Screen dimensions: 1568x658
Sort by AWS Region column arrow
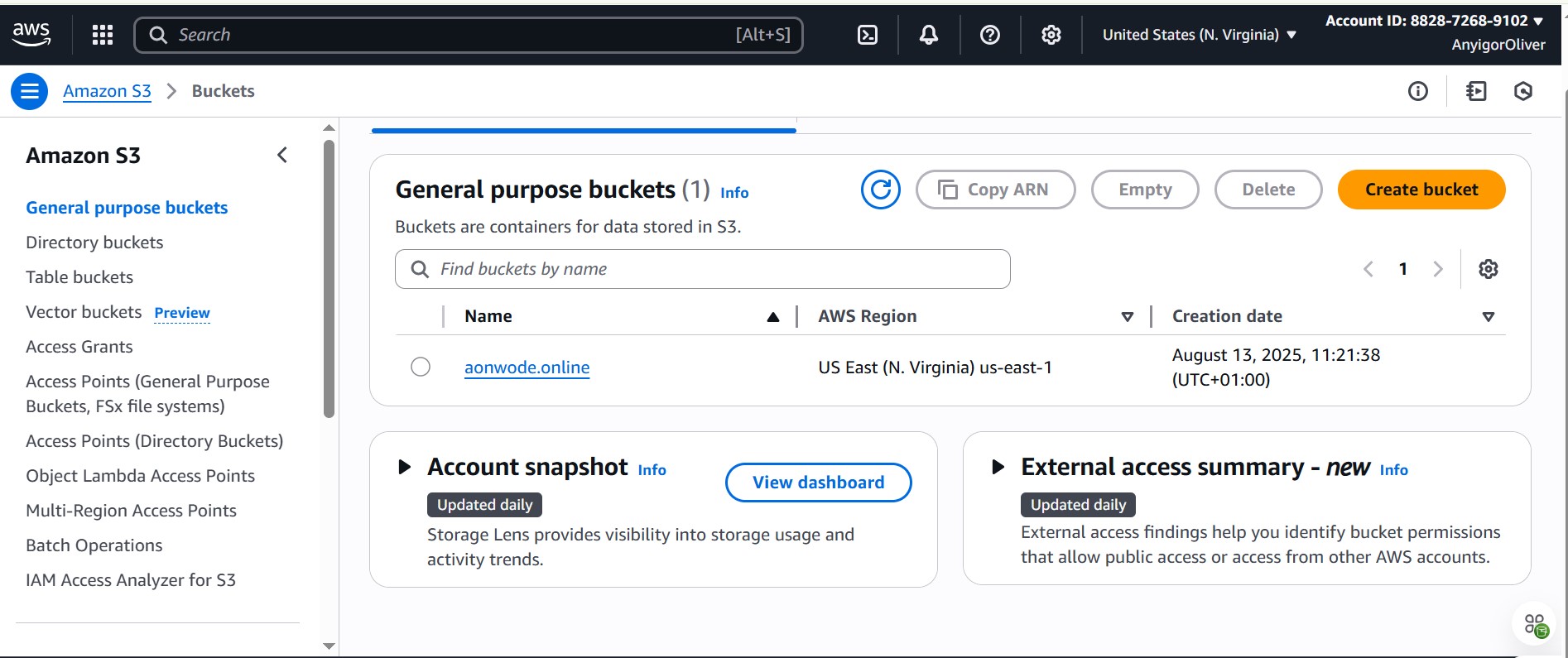(1127, 317)
